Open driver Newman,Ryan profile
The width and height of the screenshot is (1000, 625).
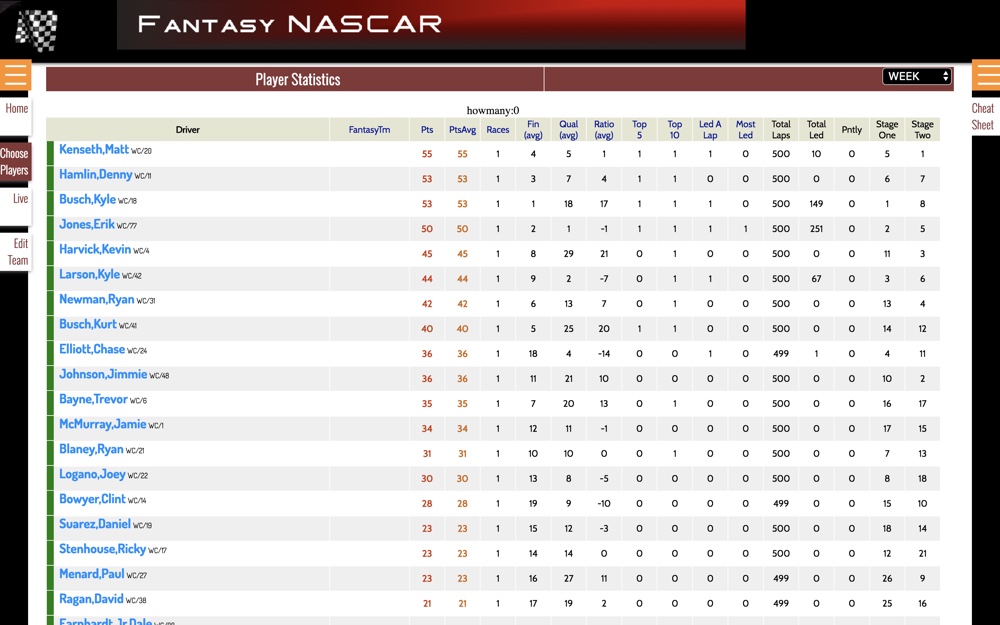(97, 299)
